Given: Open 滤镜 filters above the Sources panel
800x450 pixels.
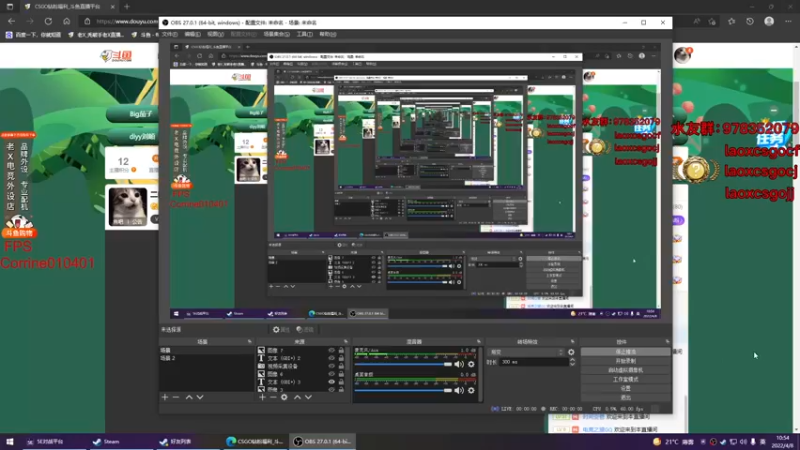Looking at the screenshot, I should (x=305, y=330).
